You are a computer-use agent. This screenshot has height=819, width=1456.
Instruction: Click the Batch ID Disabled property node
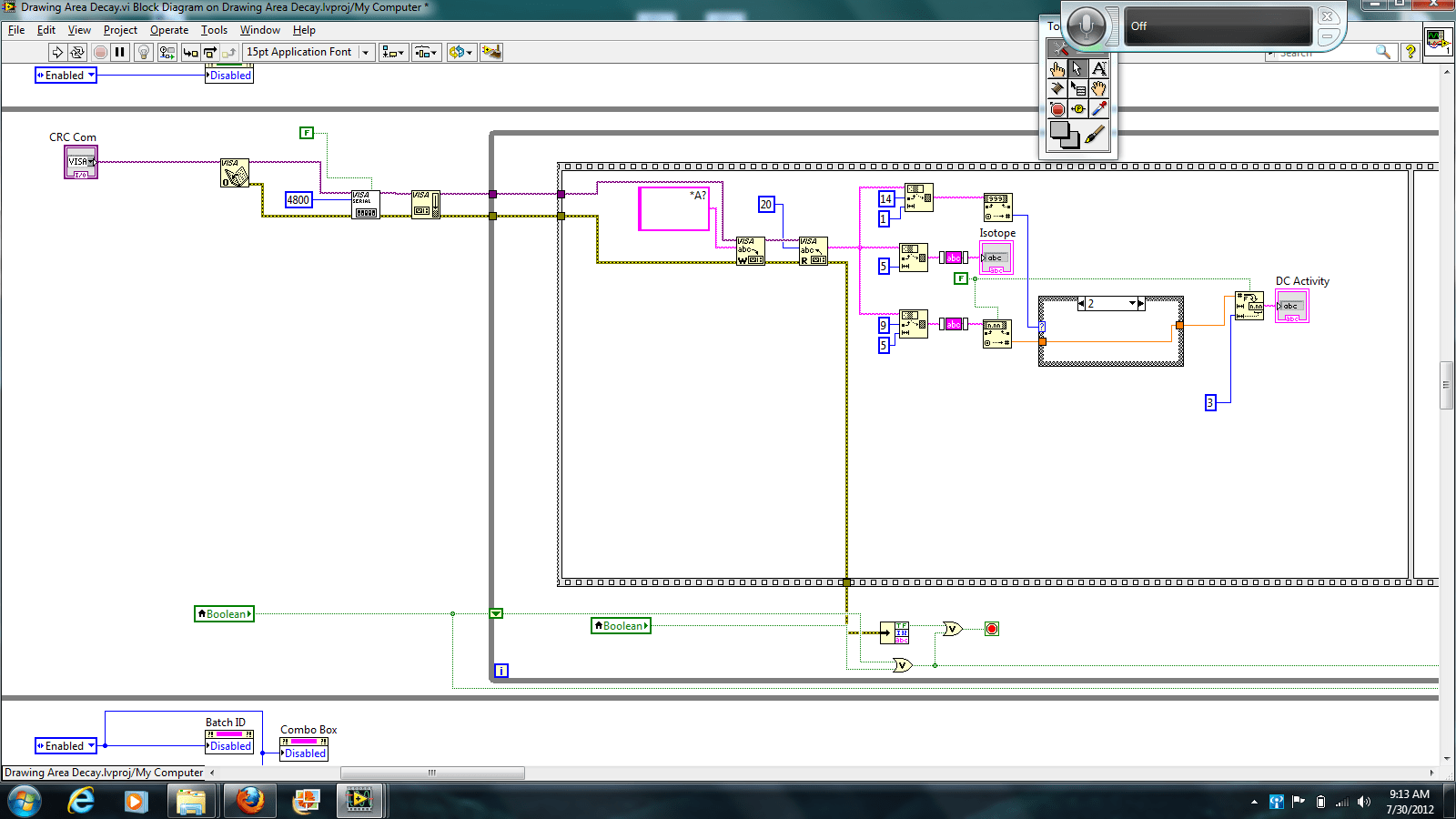[x=229, y=740]
